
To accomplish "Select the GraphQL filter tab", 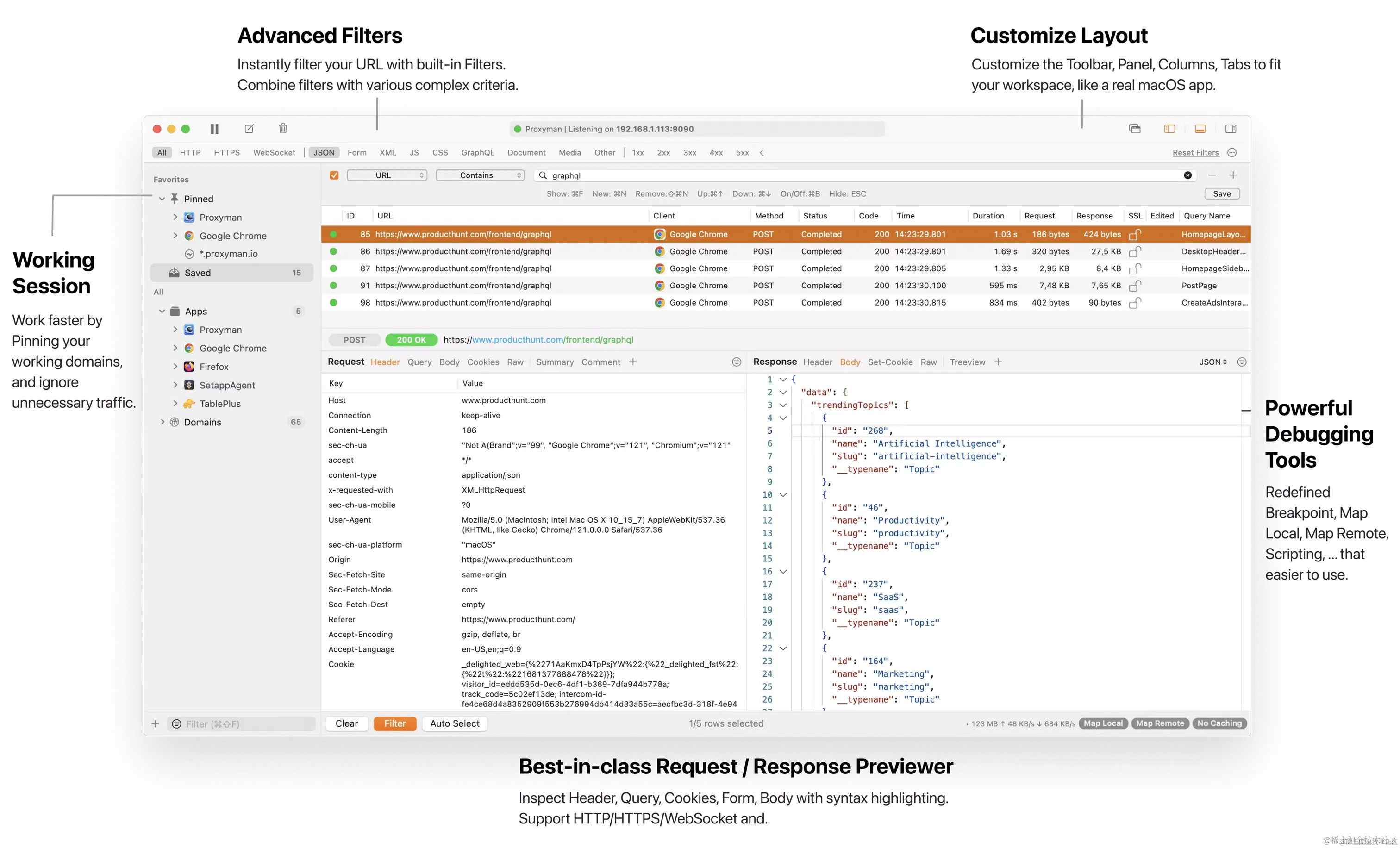I will coord(477,153).
